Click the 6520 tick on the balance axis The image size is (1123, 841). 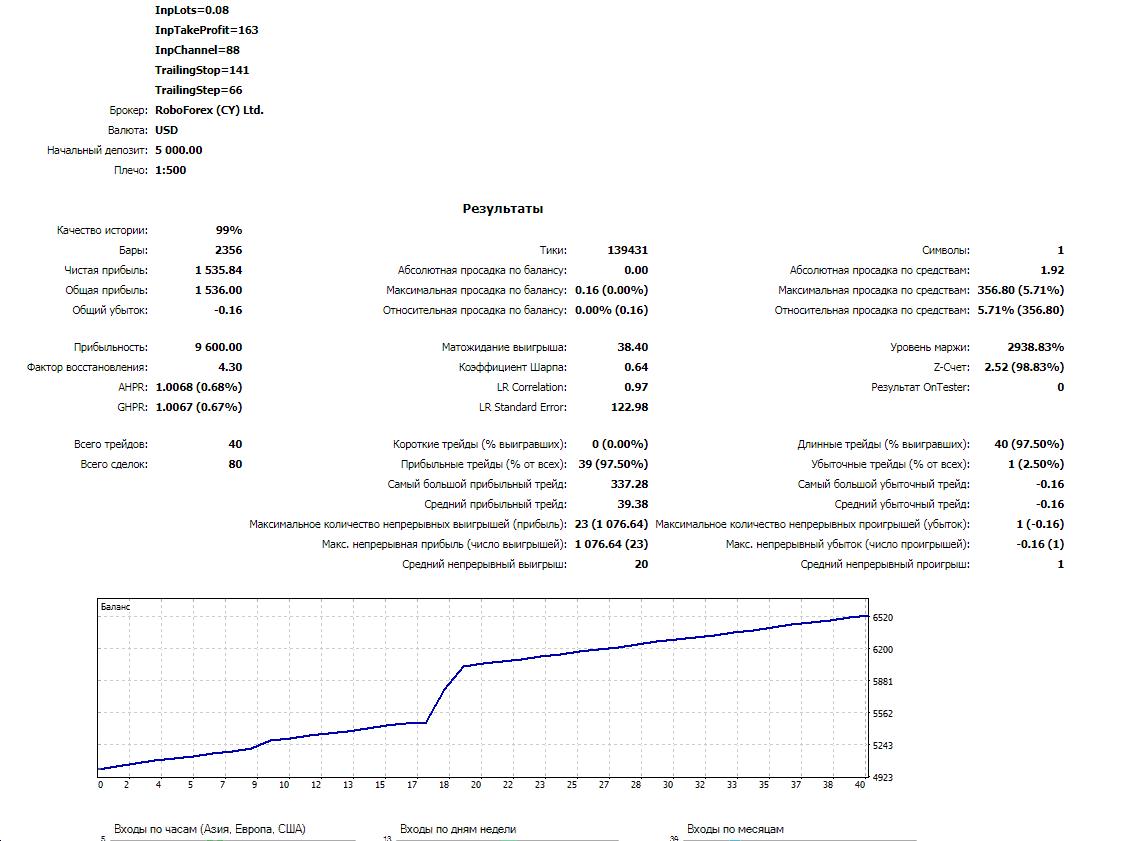[x=883, y=617]
